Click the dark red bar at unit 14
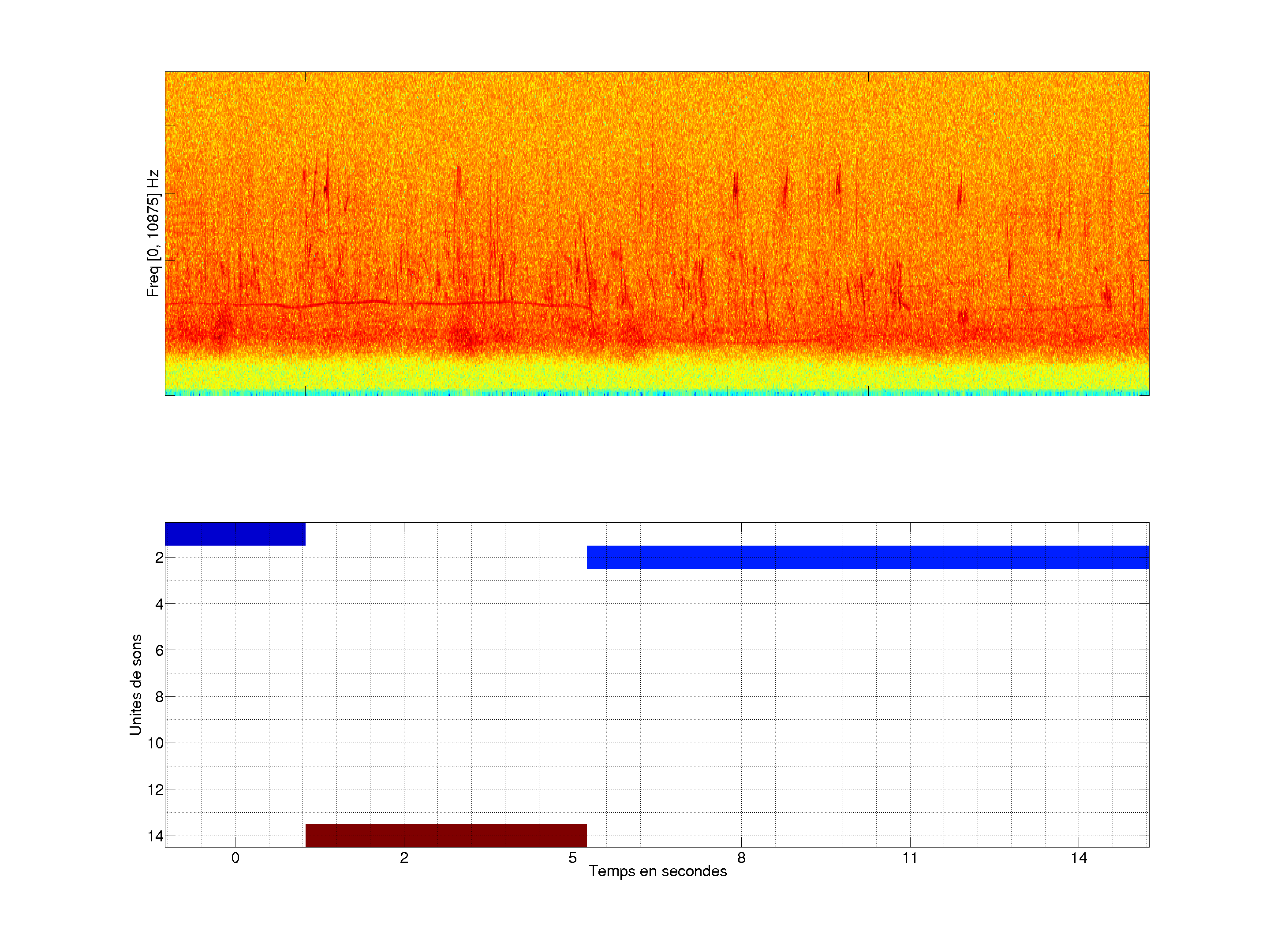 coord(445,836)
